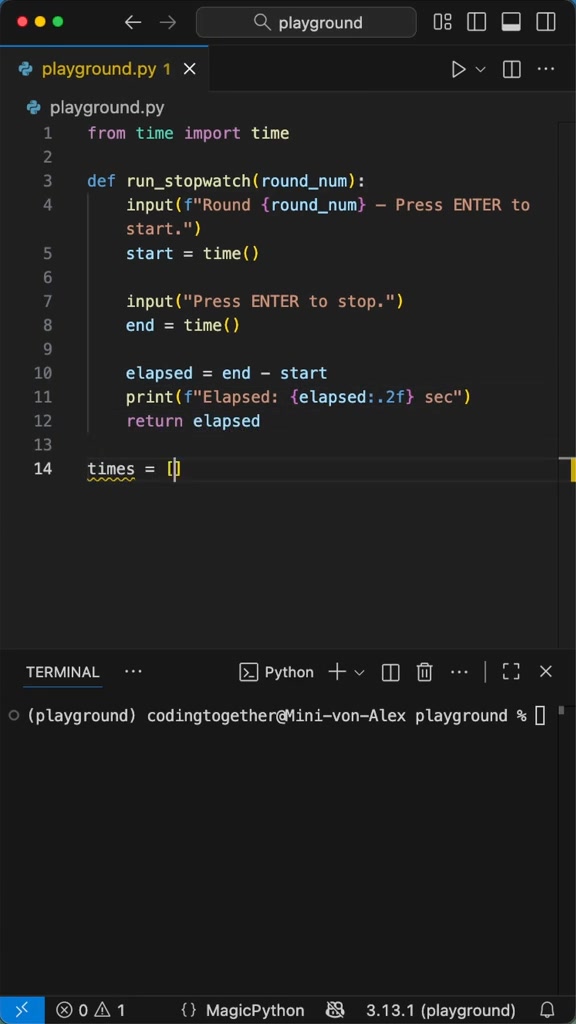
Task: Go forward with the right arrow
Action: [168, 22]
